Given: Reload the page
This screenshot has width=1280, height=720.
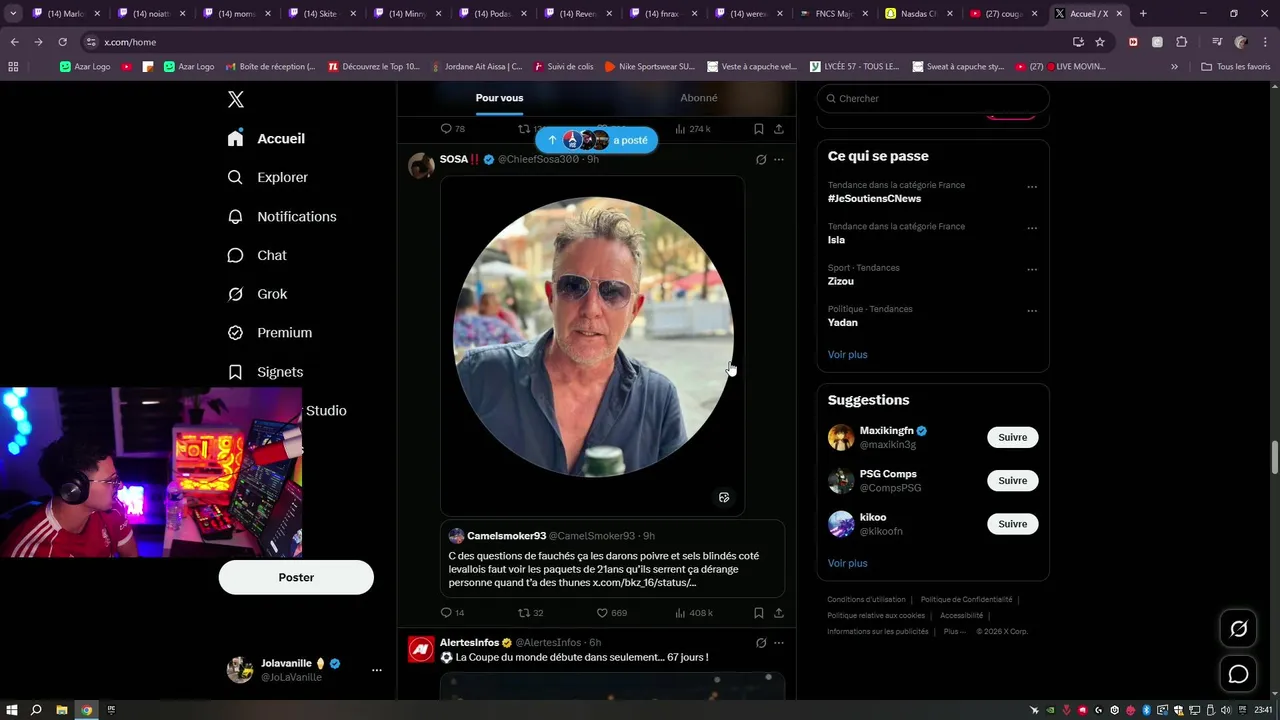Looking at the screenshot, I should 62,42.
